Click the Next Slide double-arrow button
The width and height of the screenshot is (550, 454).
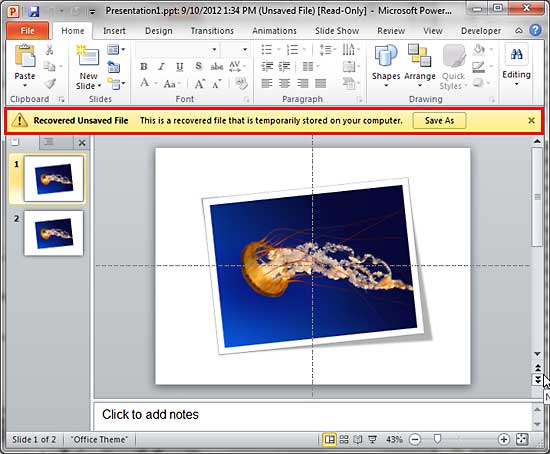(x=538, y=380)
